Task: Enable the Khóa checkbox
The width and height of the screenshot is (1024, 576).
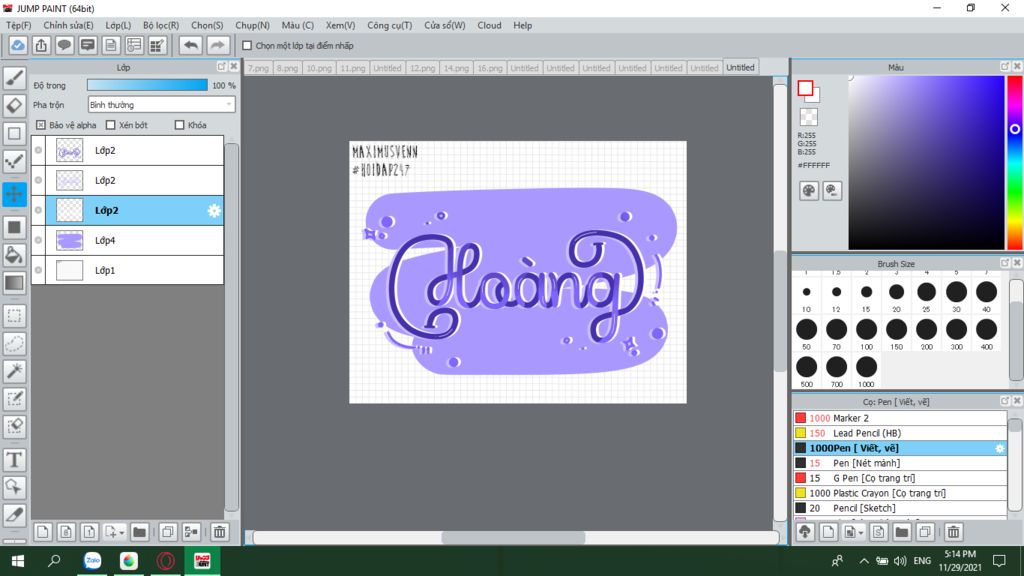Action: [x=180, y=125]
